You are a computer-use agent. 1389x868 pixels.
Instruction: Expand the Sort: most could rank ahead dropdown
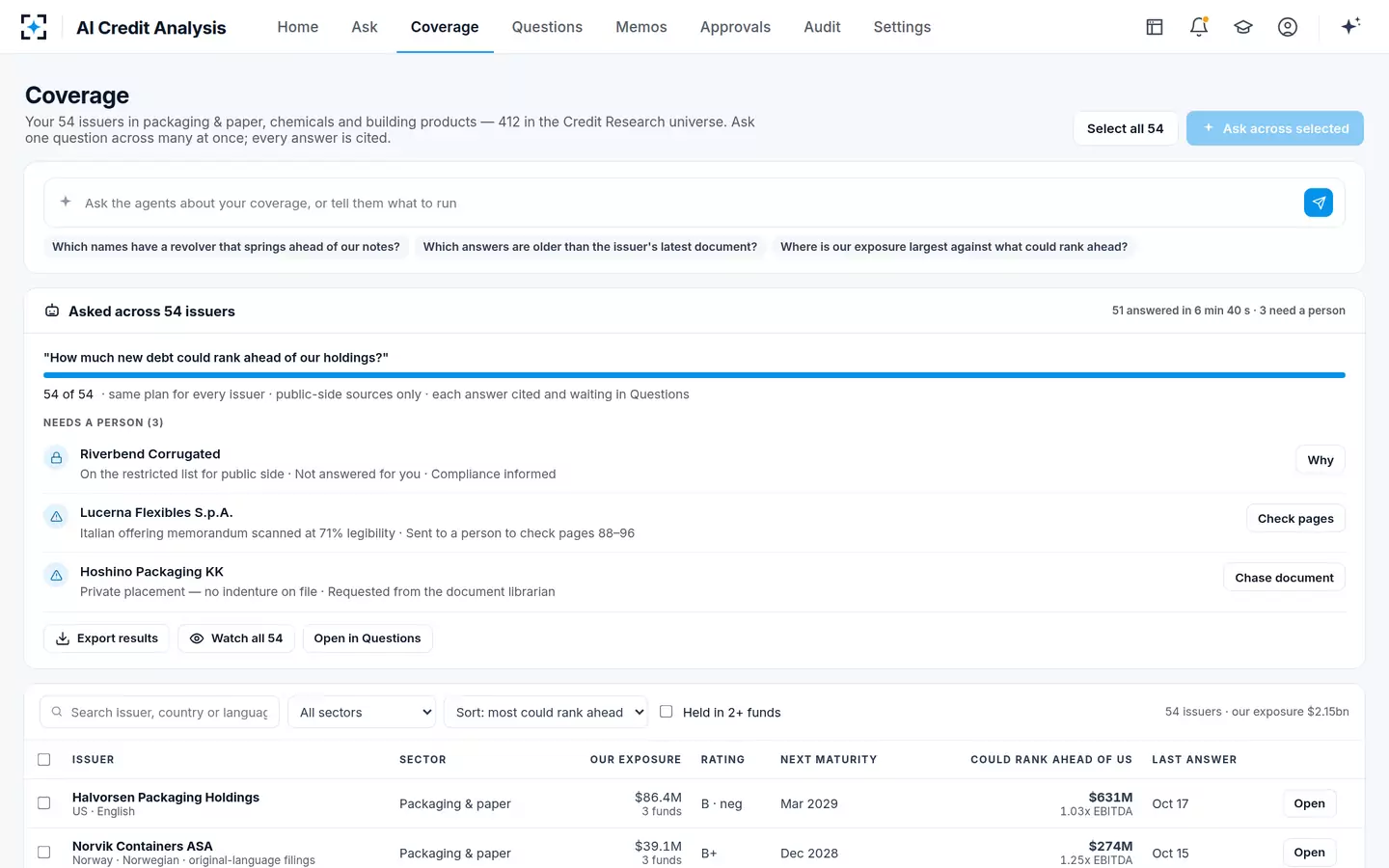coord(546,712)
